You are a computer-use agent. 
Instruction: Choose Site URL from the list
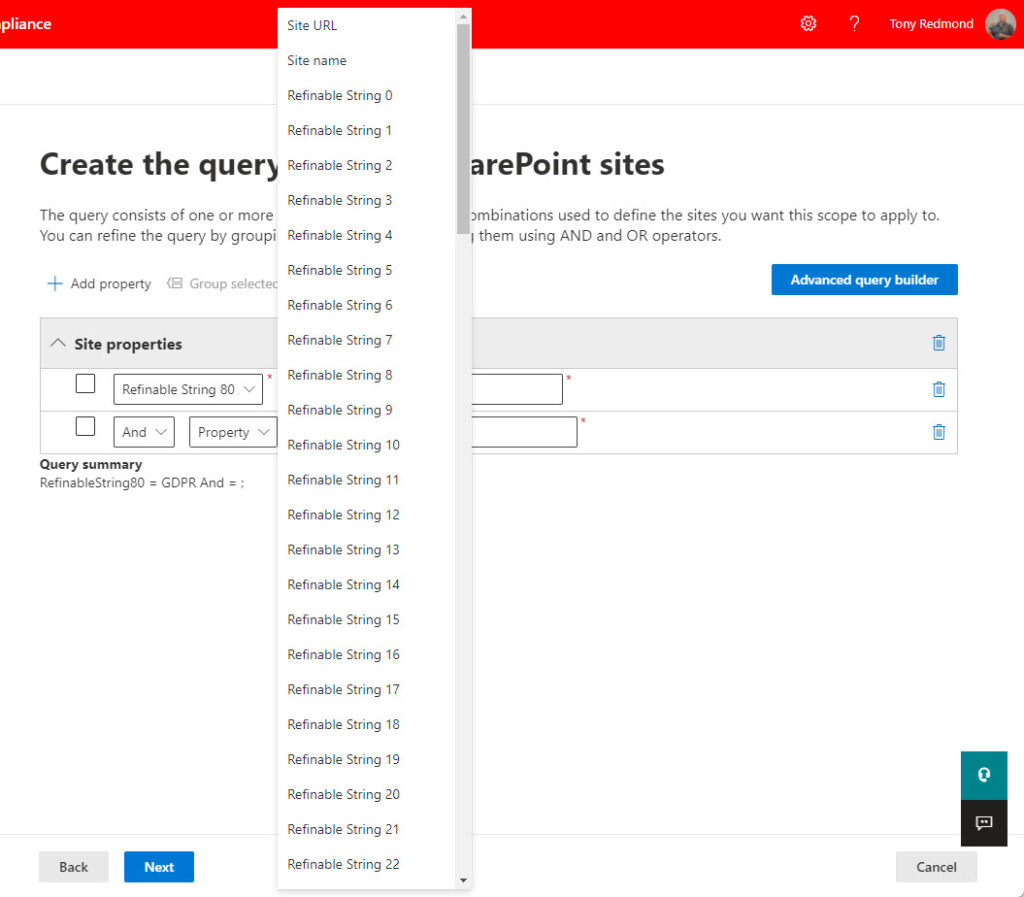pos(366,25)
